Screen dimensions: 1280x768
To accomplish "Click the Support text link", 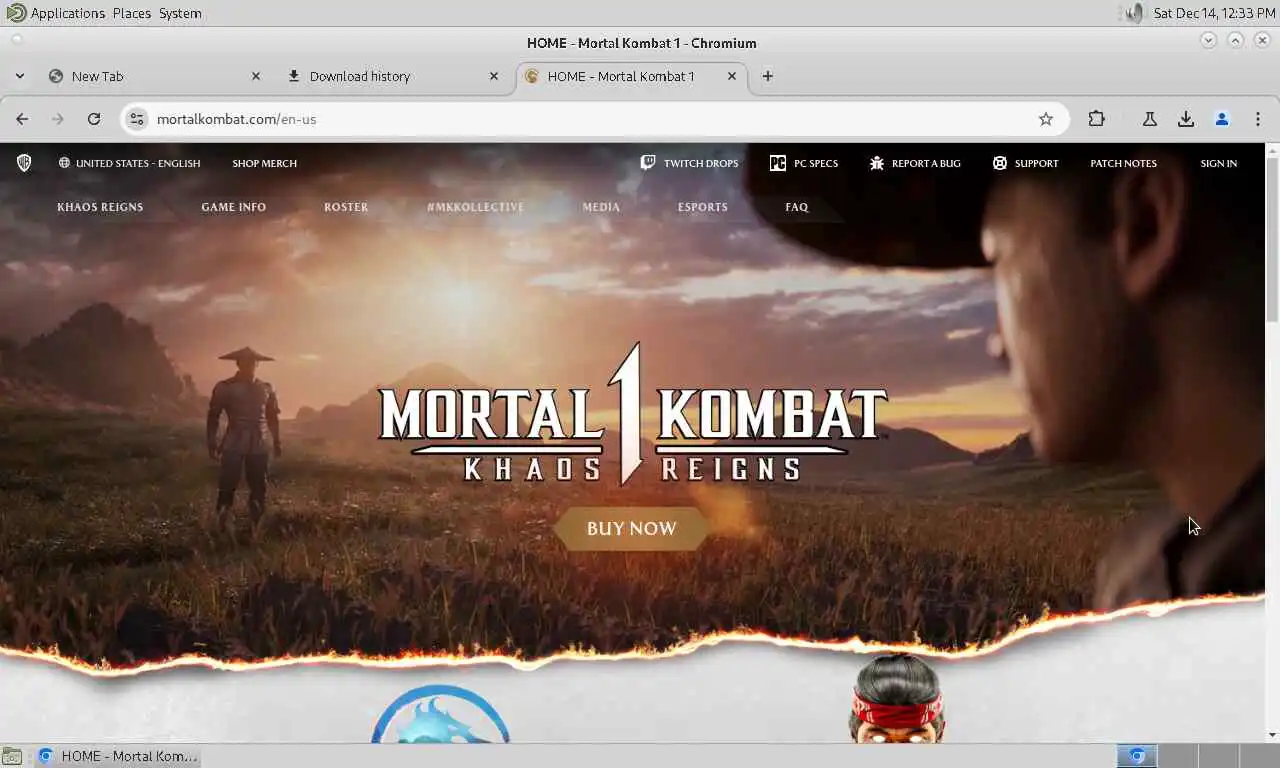I will 1037,163.
